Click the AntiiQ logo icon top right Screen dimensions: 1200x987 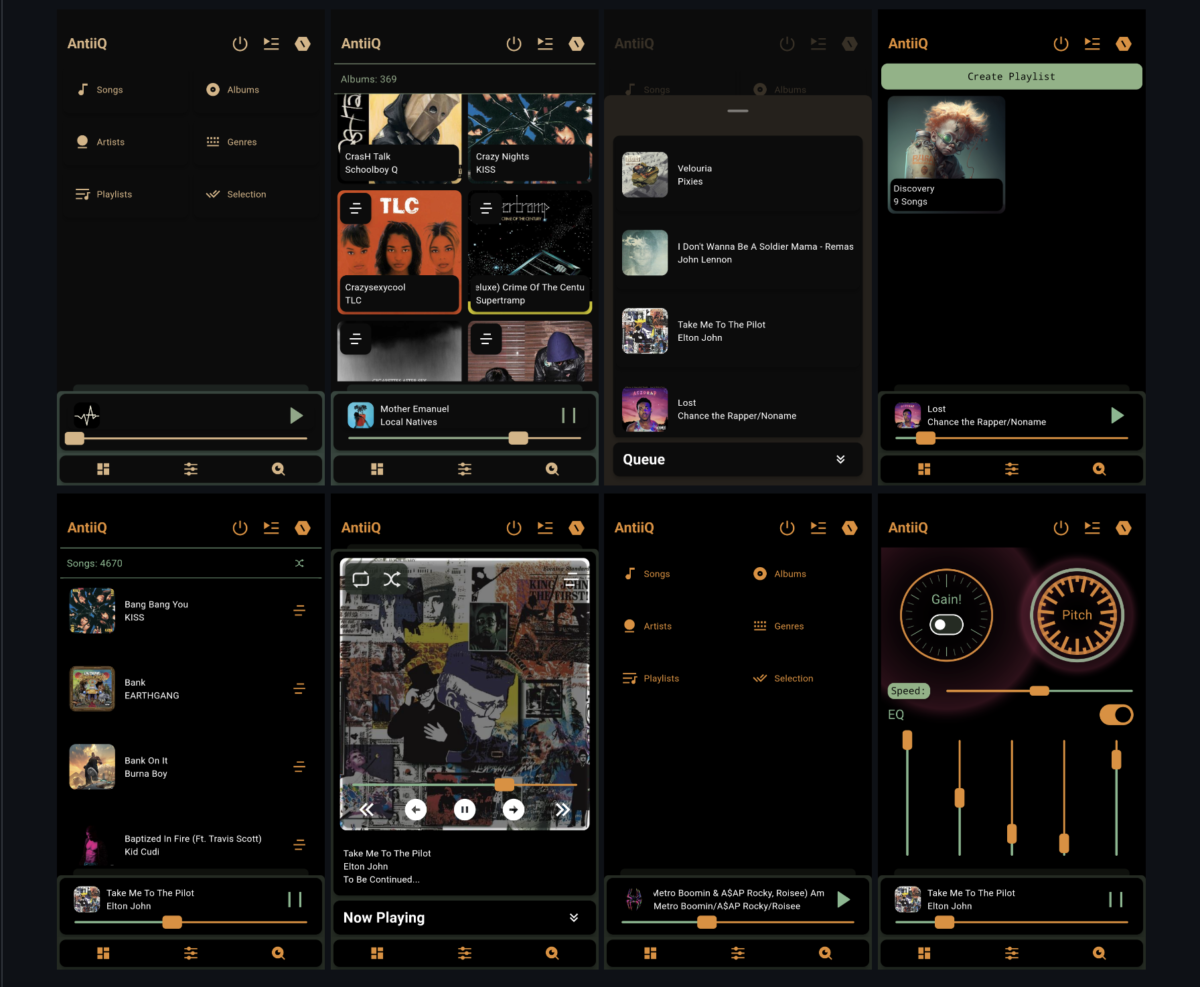(303, 43)
